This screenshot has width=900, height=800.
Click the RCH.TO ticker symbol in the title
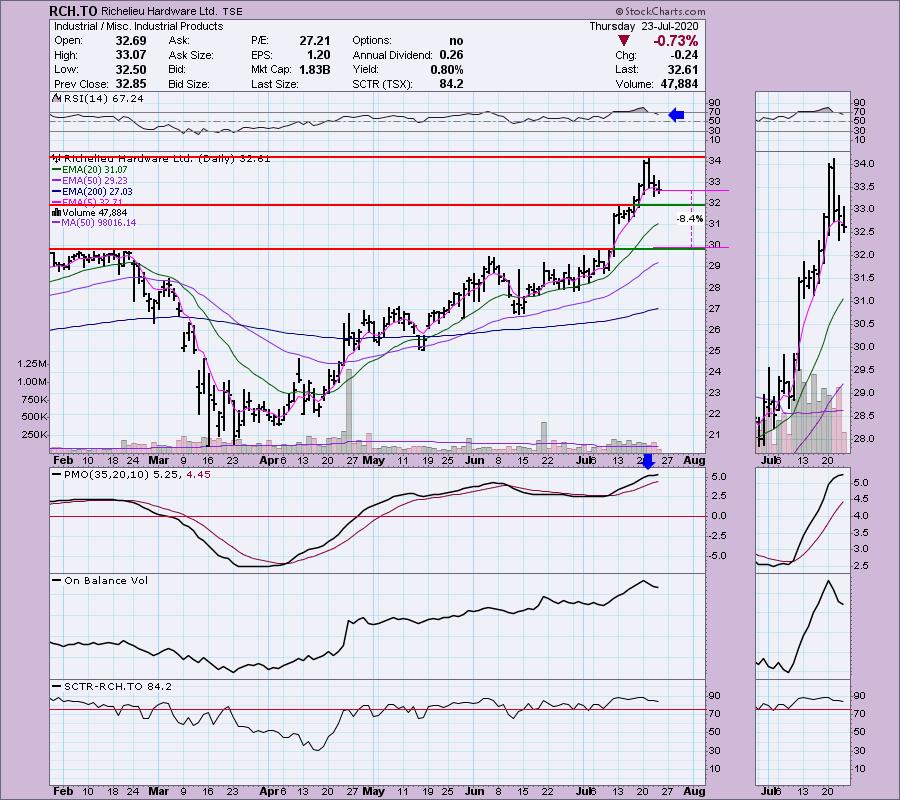pyautogui.click(x=73, y=11)
